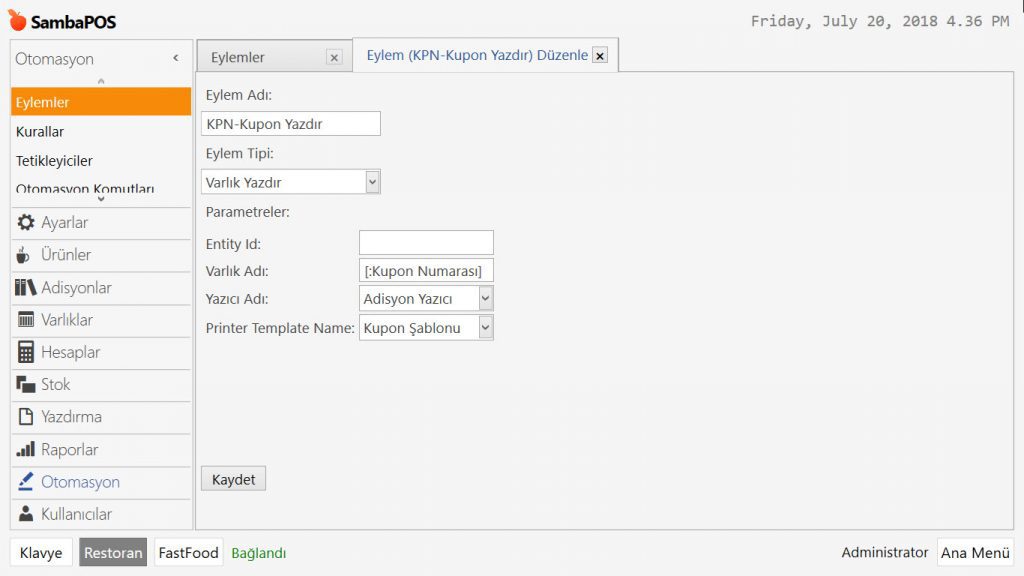Switch to the FastFood screen
Image resolution: width=1024 pixels, height=576 pixels.
(188, 553)
